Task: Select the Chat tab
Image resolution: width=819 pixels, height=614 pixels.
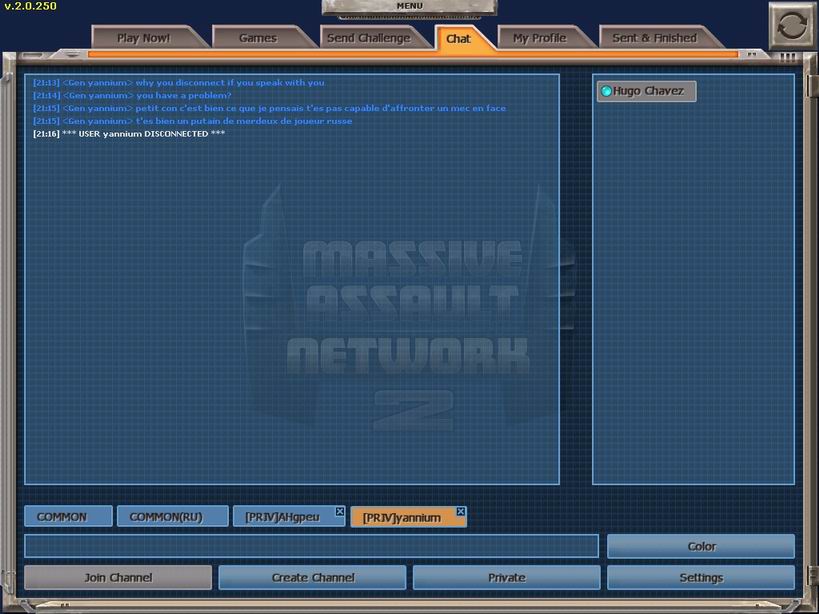Action: (x=459, y=39)
